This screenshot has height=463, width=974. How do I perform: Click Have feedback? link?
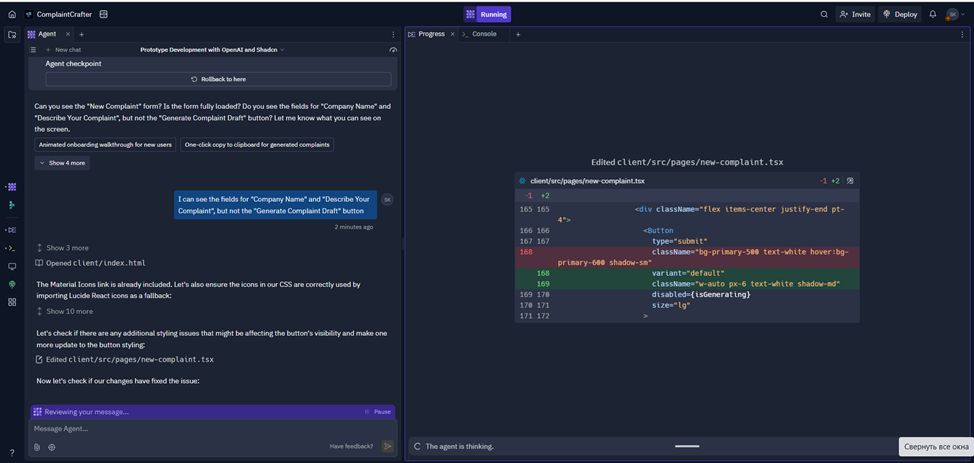pos(352,446)
